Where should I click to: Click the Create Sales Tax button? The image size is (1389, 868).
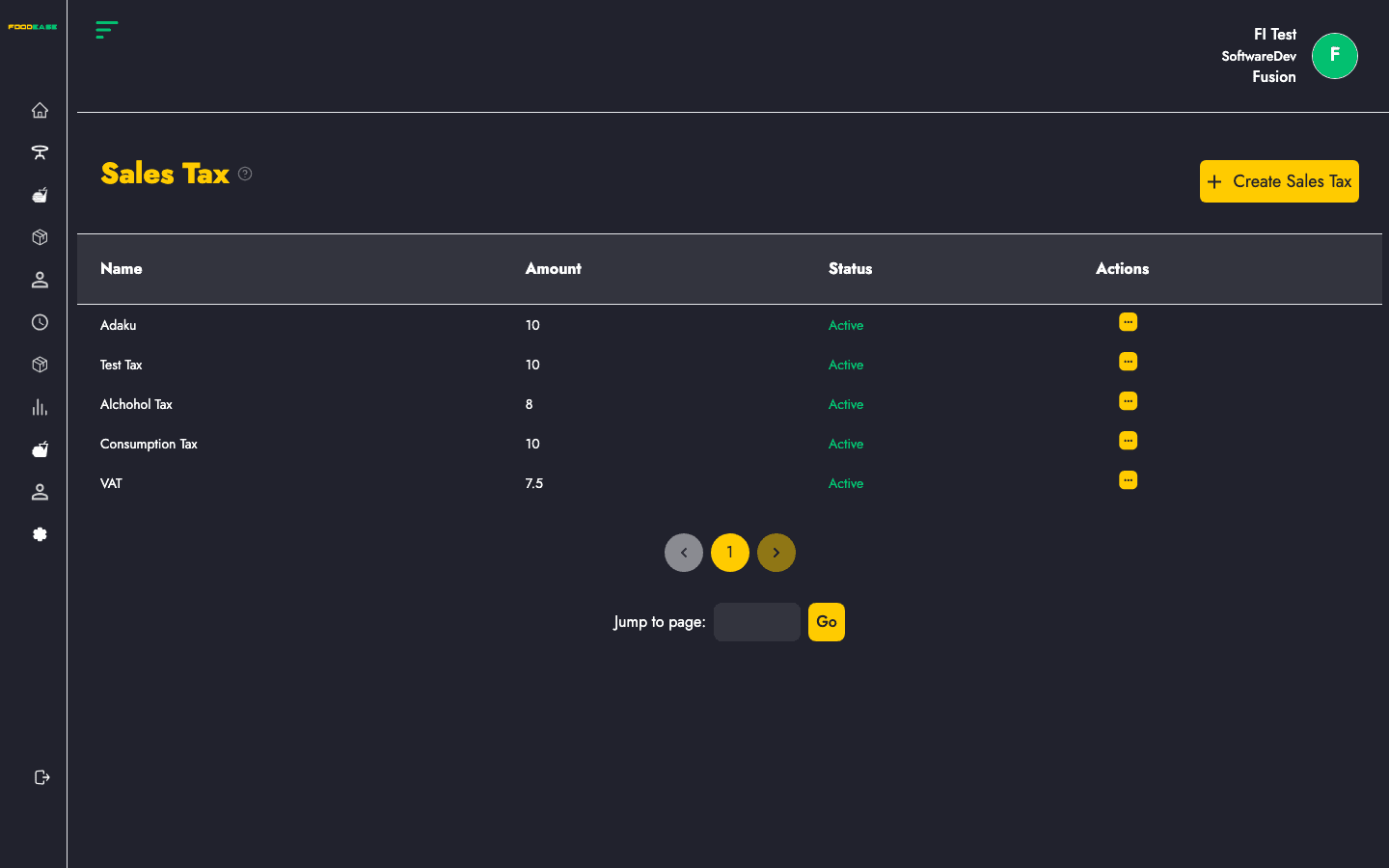pos(1279,181)
